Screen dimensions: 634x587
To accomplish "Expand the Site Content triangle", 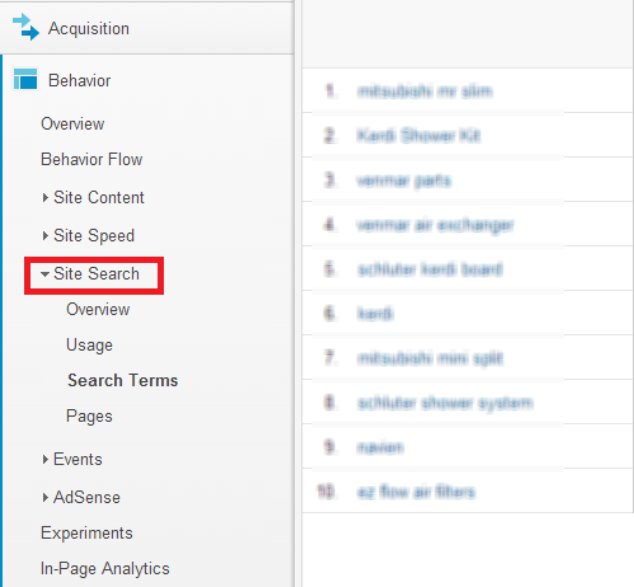I will (45, 197).
